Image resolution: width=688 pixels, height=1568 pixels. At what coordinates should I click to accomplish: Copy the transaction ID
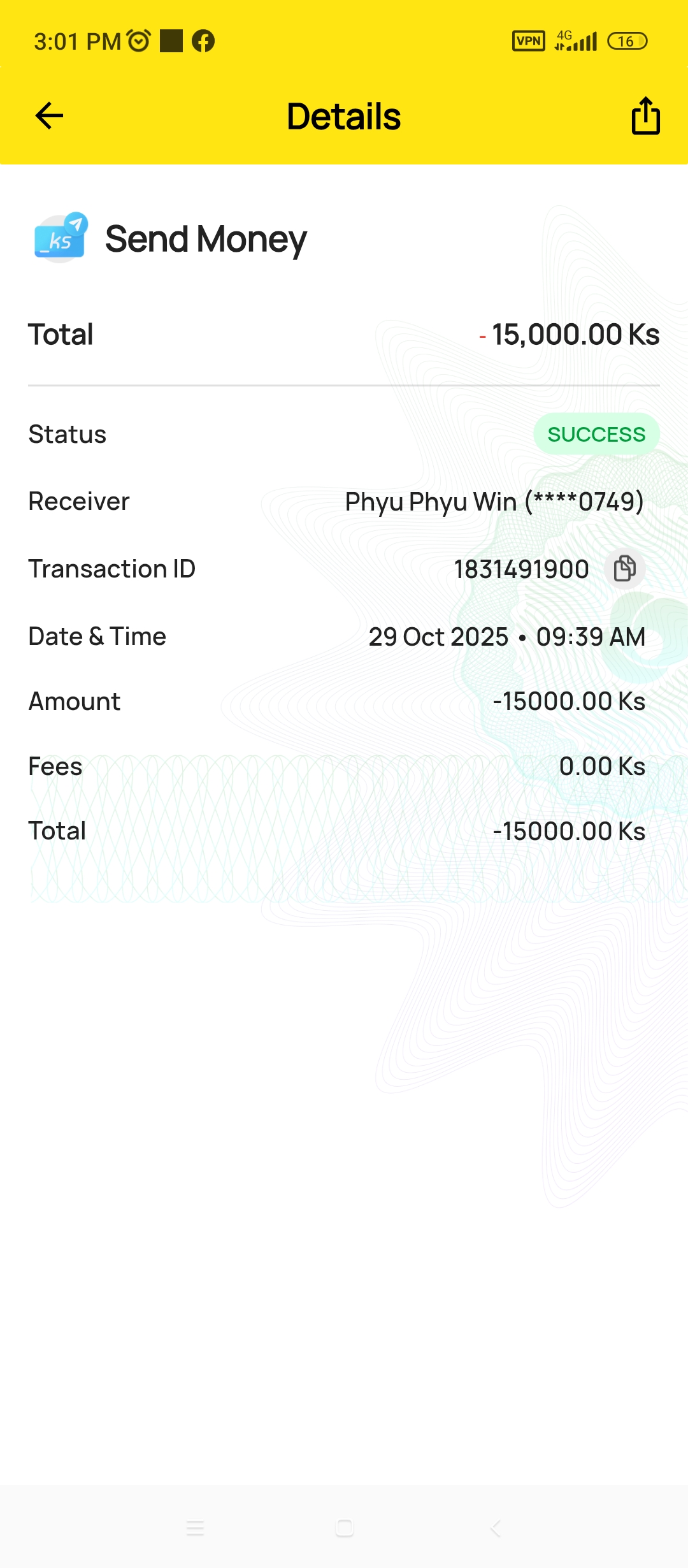coord(624,569)
